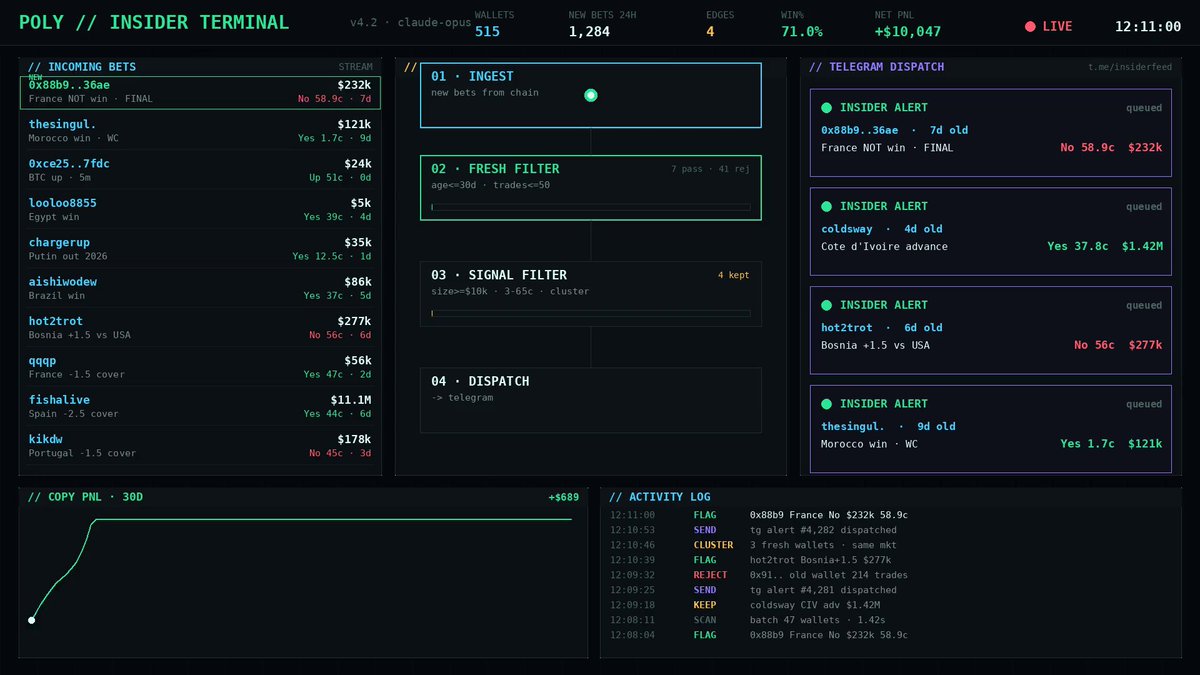The width and height of the screenshot is (1200, 675).
Task: Open the t.me/insiderfeed link
Action: 1130,67
